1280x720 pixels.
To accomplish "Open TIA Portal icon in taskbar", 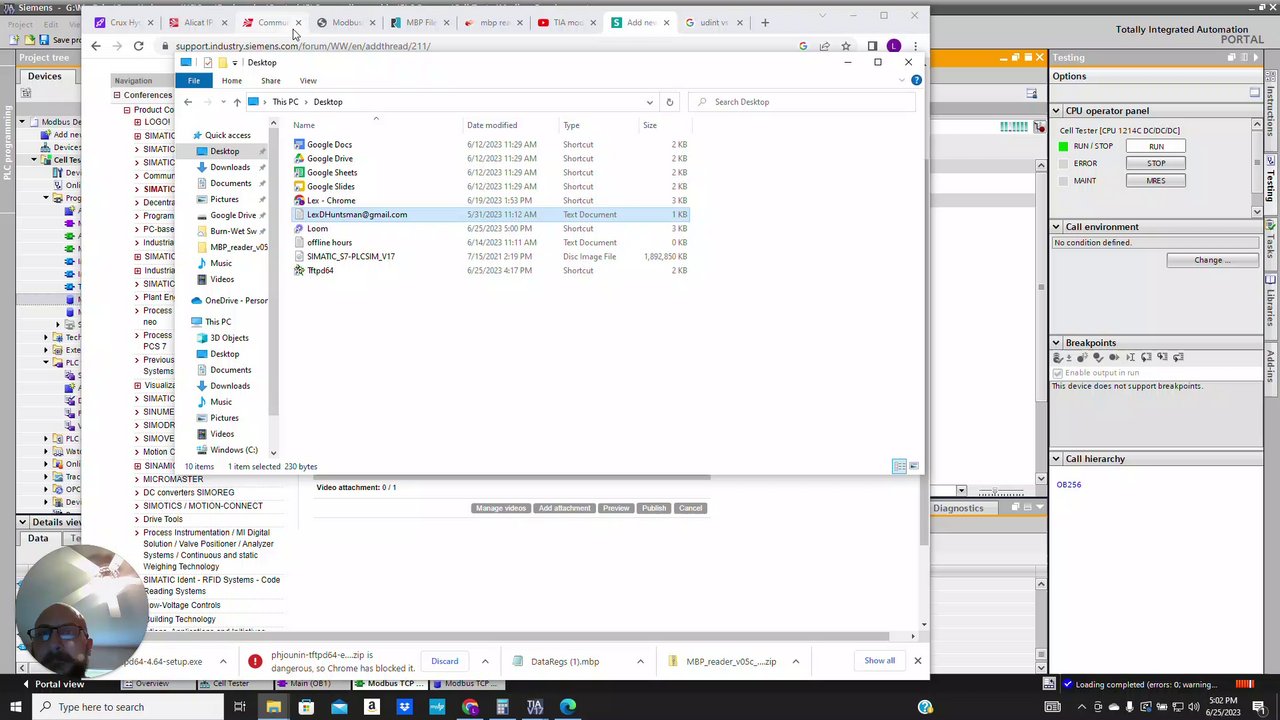I will click(535, 707).
